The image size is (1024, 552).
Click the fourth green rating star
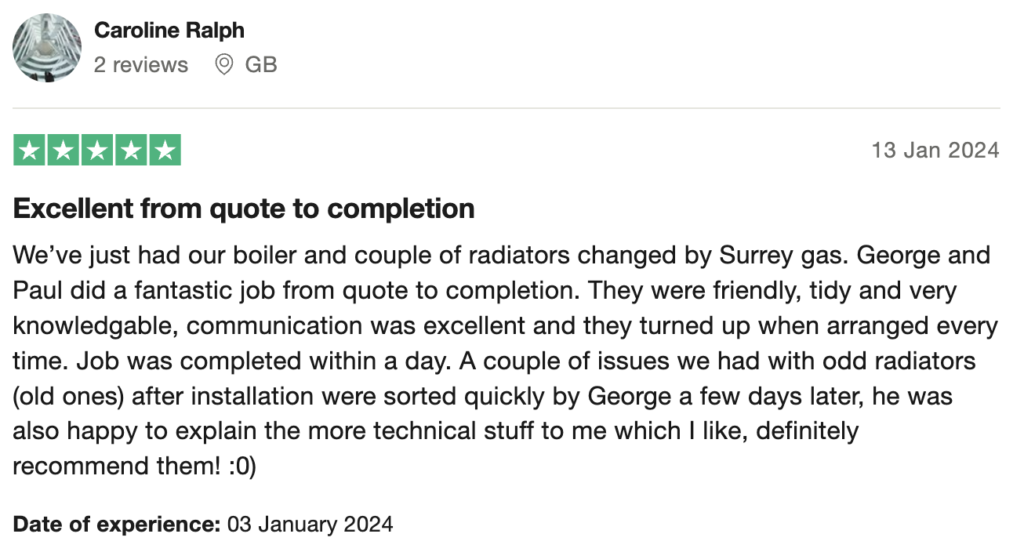pyautogui.click(x=131, y=151)
